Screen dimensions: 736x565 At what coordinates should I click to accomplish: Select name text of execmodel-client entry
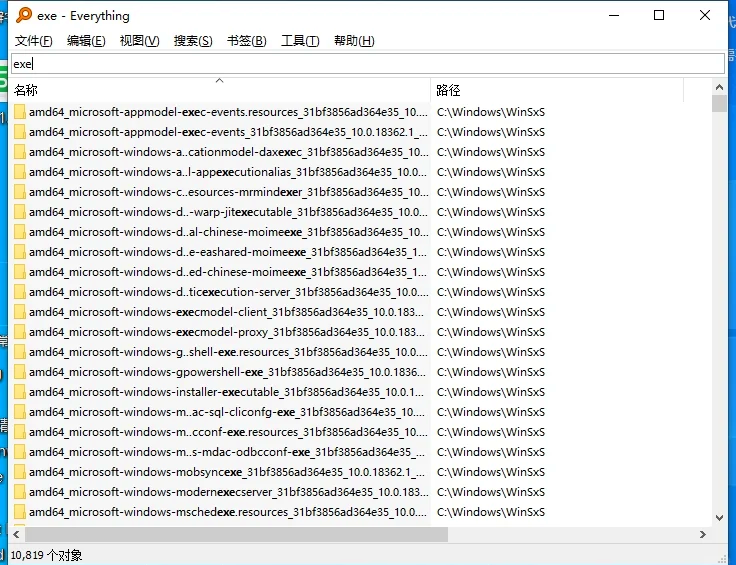[x=226, y=312]
